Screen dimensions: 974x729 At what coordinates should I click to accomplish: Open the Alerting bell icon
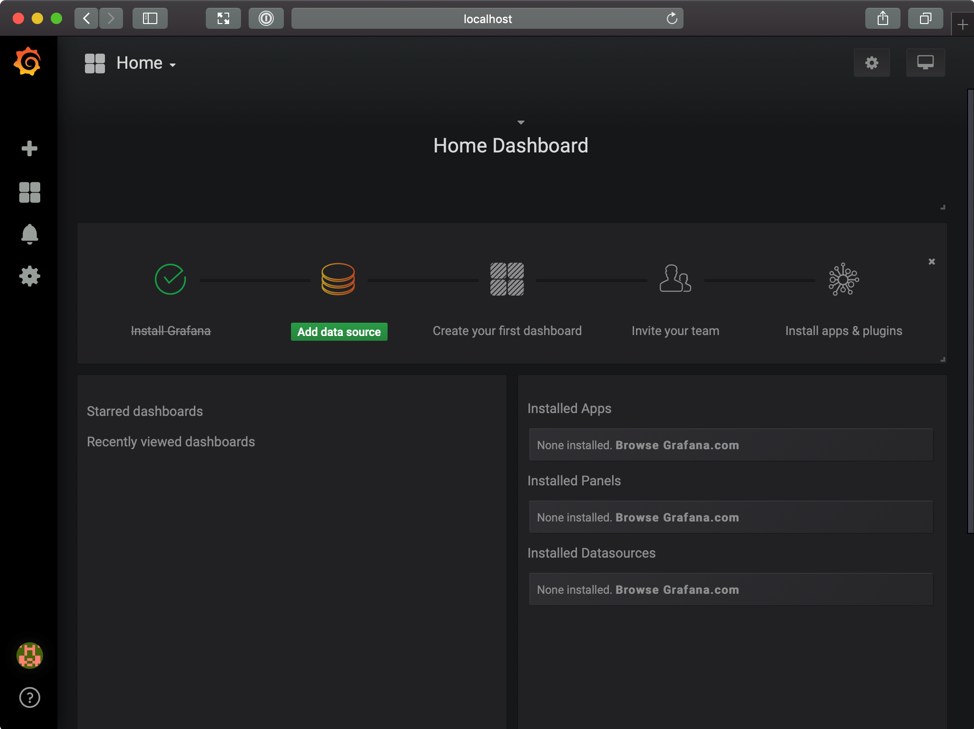pos(29,234)
